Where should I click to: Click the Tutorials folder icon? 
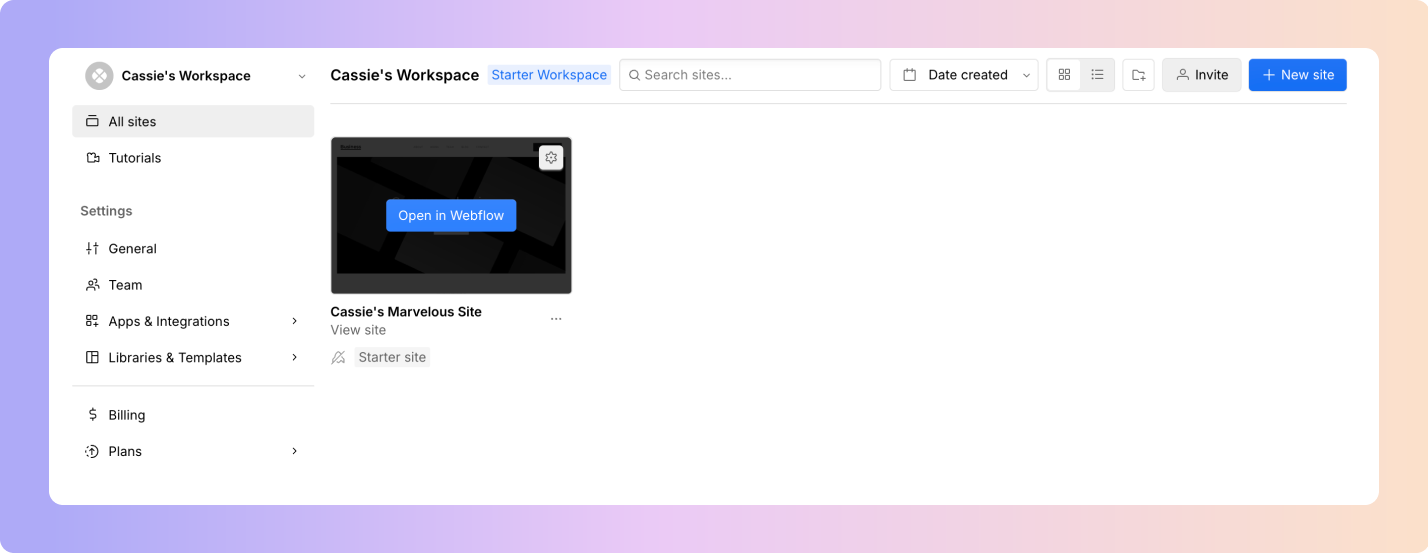coord(92,158)
